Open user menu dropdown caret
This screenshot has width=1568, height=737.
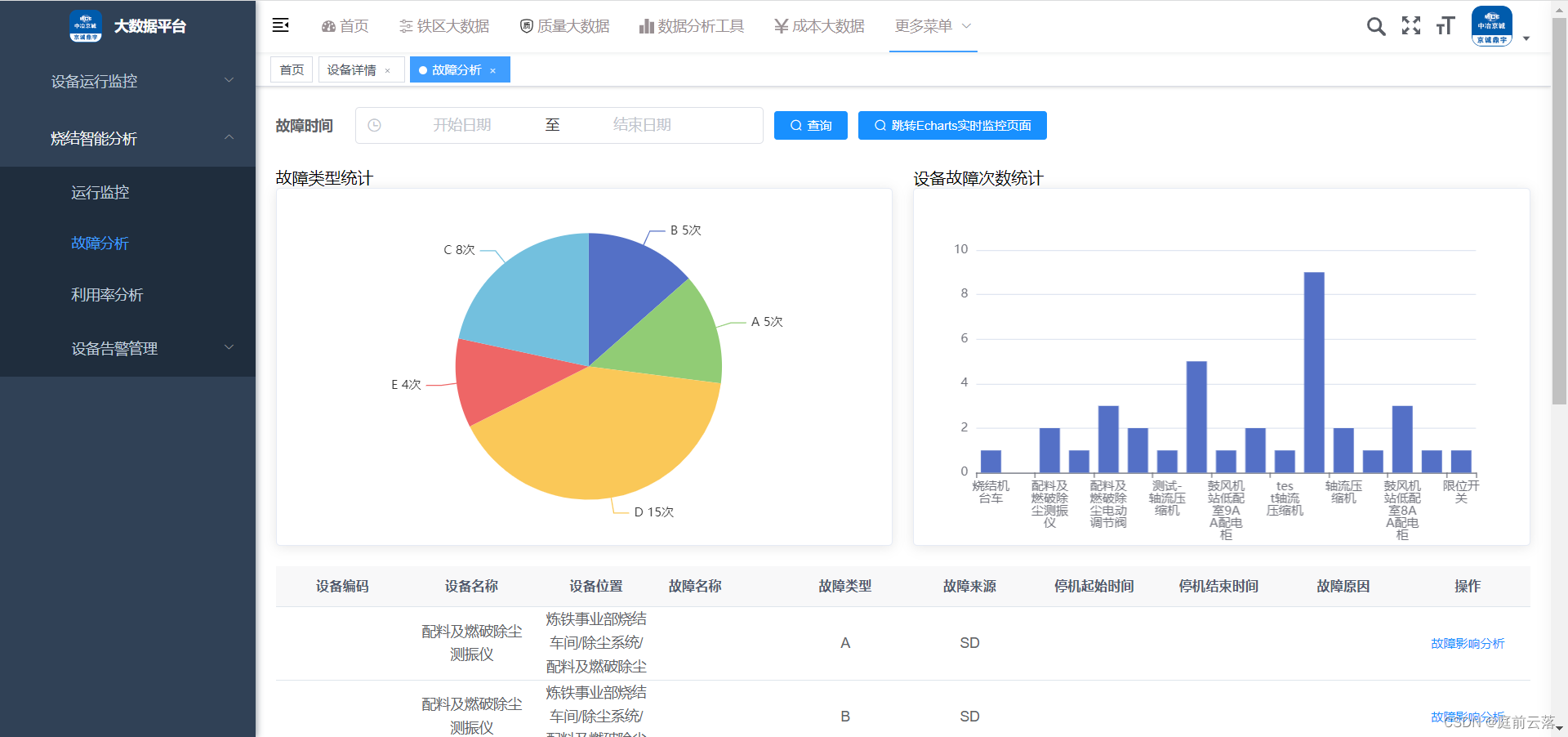point(1526,38)
